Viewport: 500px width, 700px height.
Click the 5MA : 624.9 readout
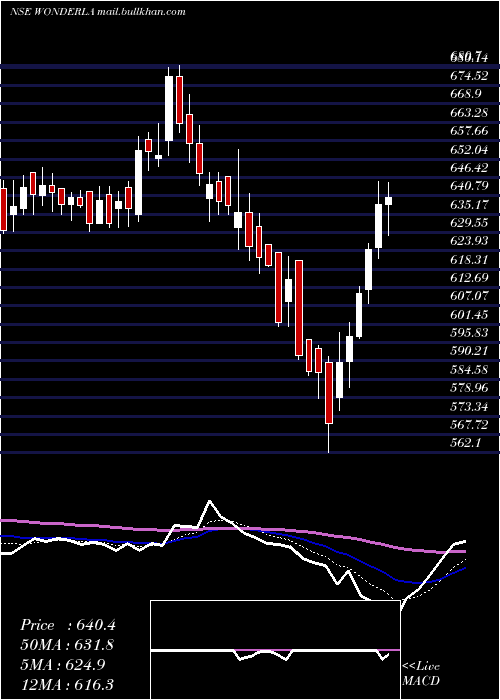pos(62,665)
